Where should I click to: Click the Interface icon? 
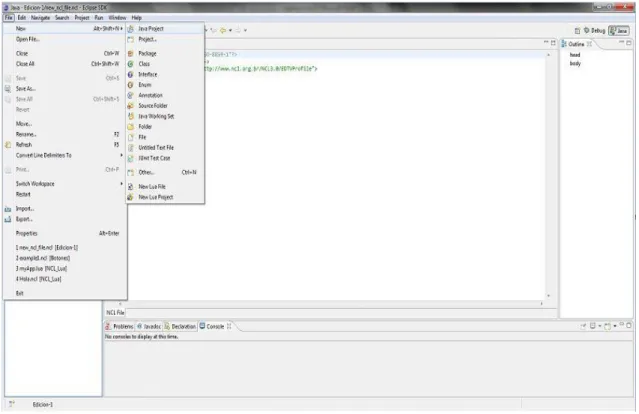click(x=131, y=75)
